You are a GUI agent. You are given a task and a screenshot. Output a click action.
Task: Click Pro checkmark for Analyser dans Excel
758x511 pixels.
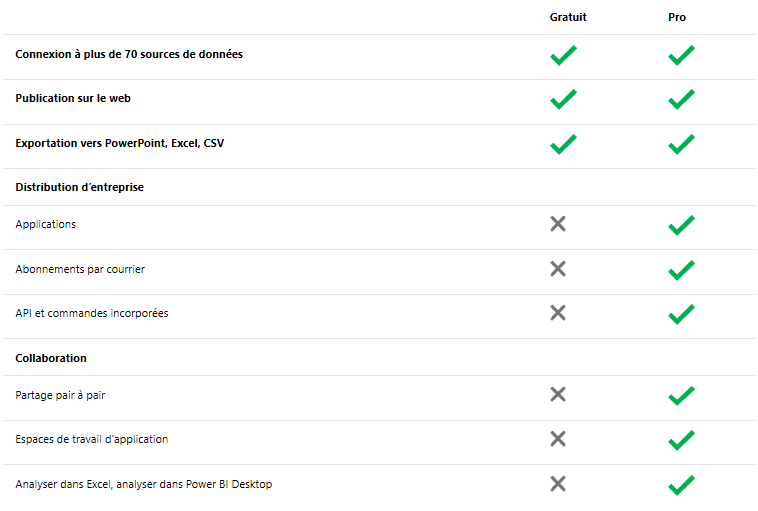click(681, 485)
